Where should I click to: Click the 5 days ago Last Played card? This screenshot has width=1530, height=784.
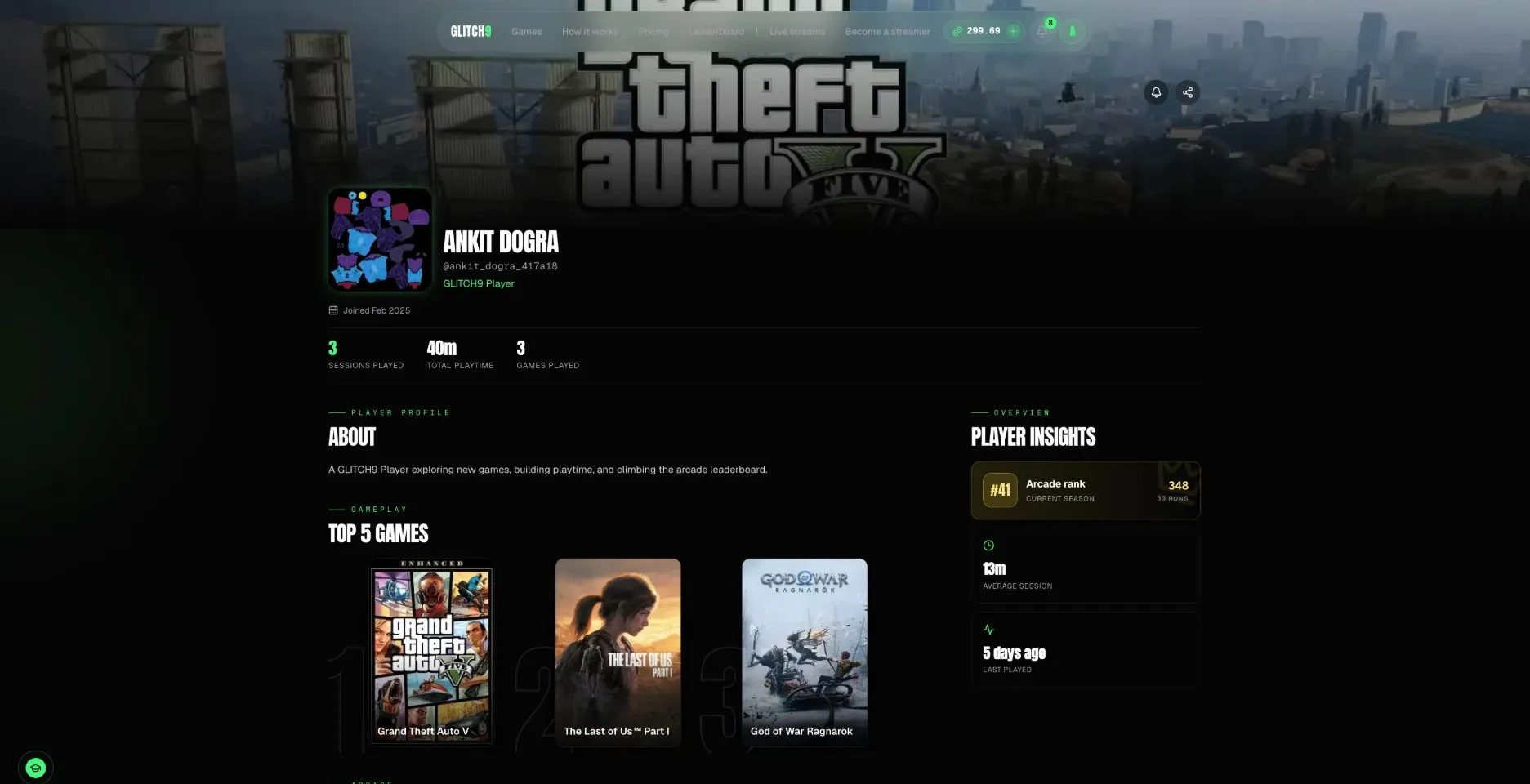1086,649
